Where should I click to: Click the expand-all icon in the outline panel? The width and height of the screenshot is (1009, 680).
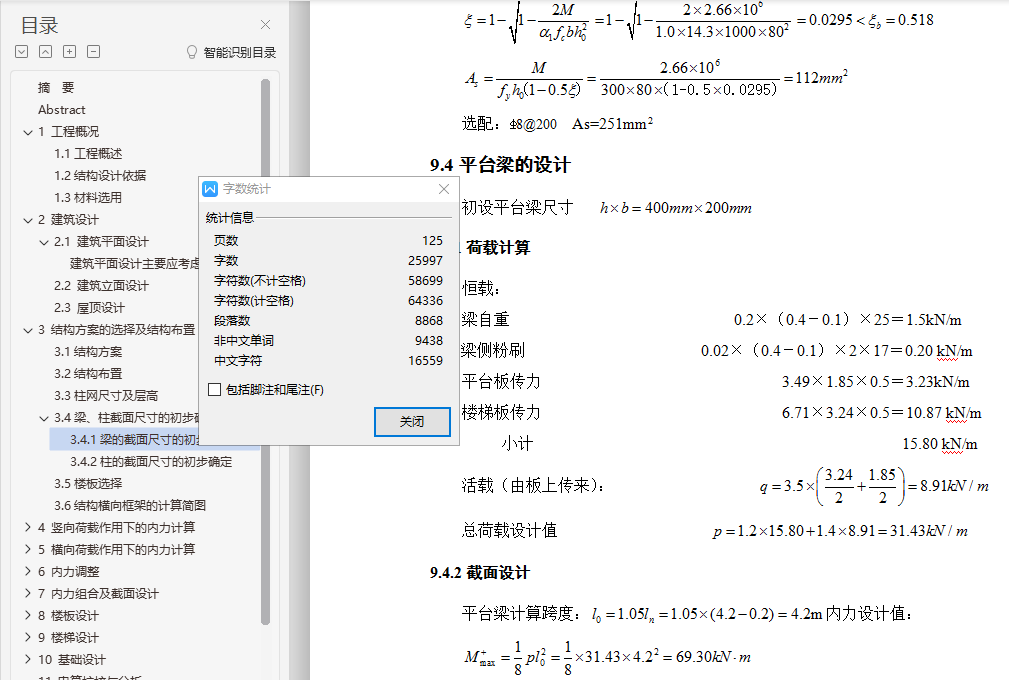(x=22, y=51)
